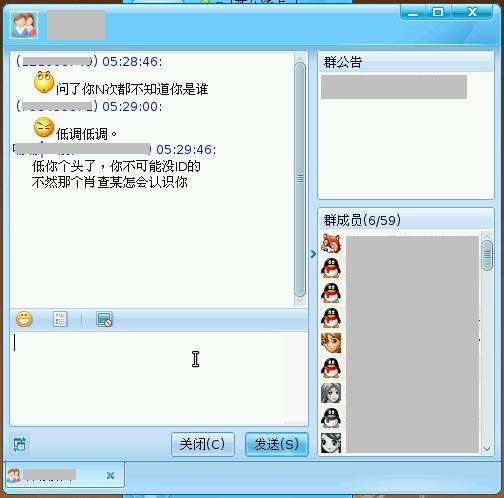This screenshot has width=504, height=498.
Task: Collapse the side panel with arrow
Action: click(x=313, y=254)
